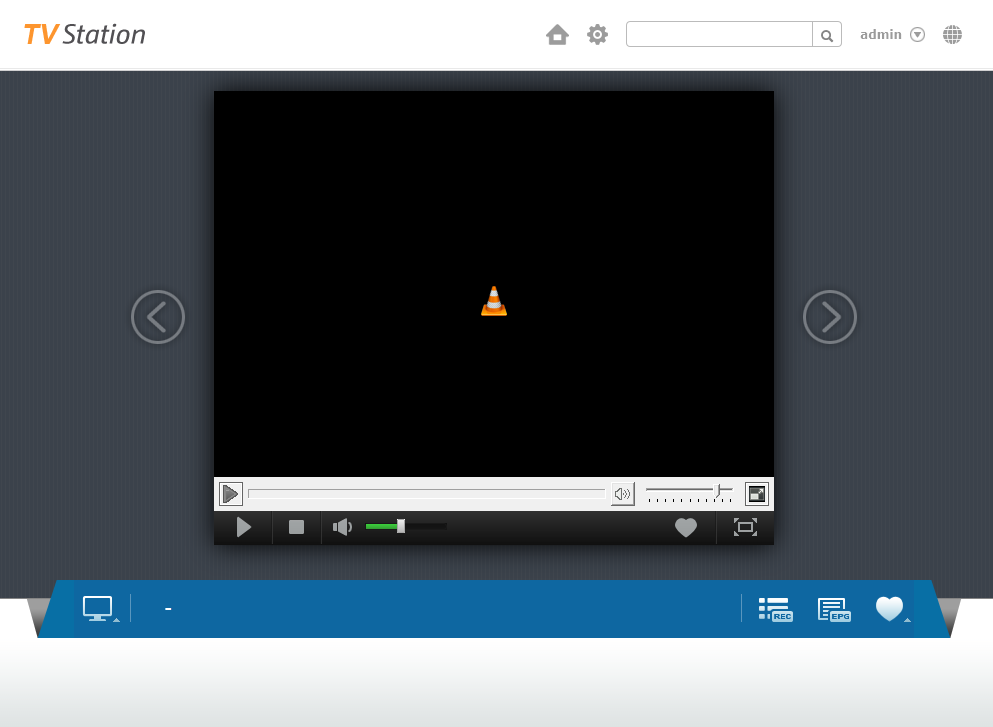Switch to the previous channel

(x=158, y=317)
